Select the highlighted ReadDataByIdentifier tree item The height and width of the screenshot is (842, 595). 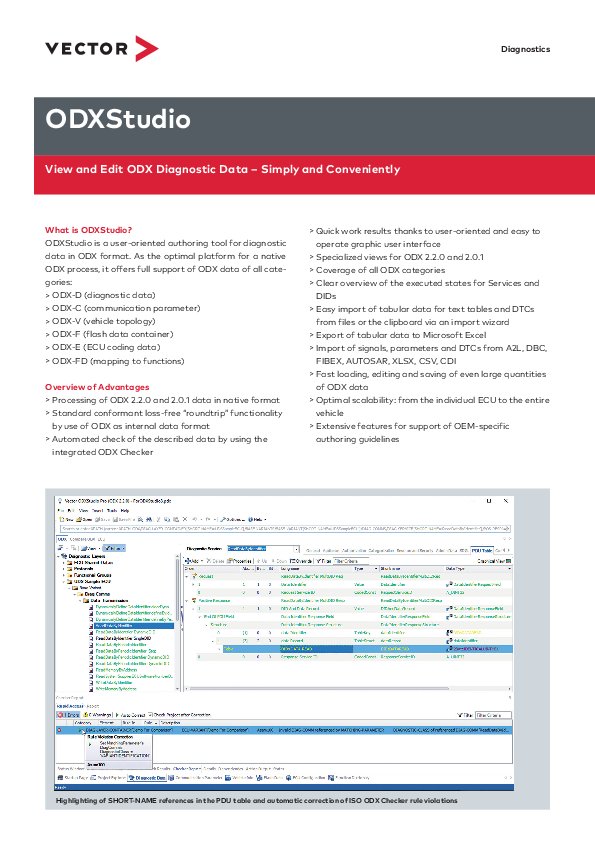(x=134, y=626)
